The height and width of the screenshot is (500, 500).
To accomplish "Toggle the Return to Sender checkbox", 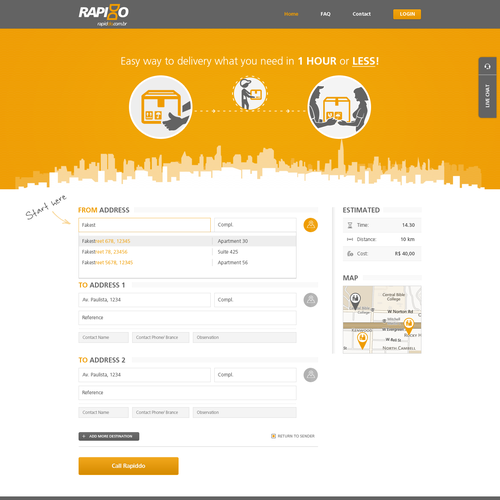I will [273, 436].
